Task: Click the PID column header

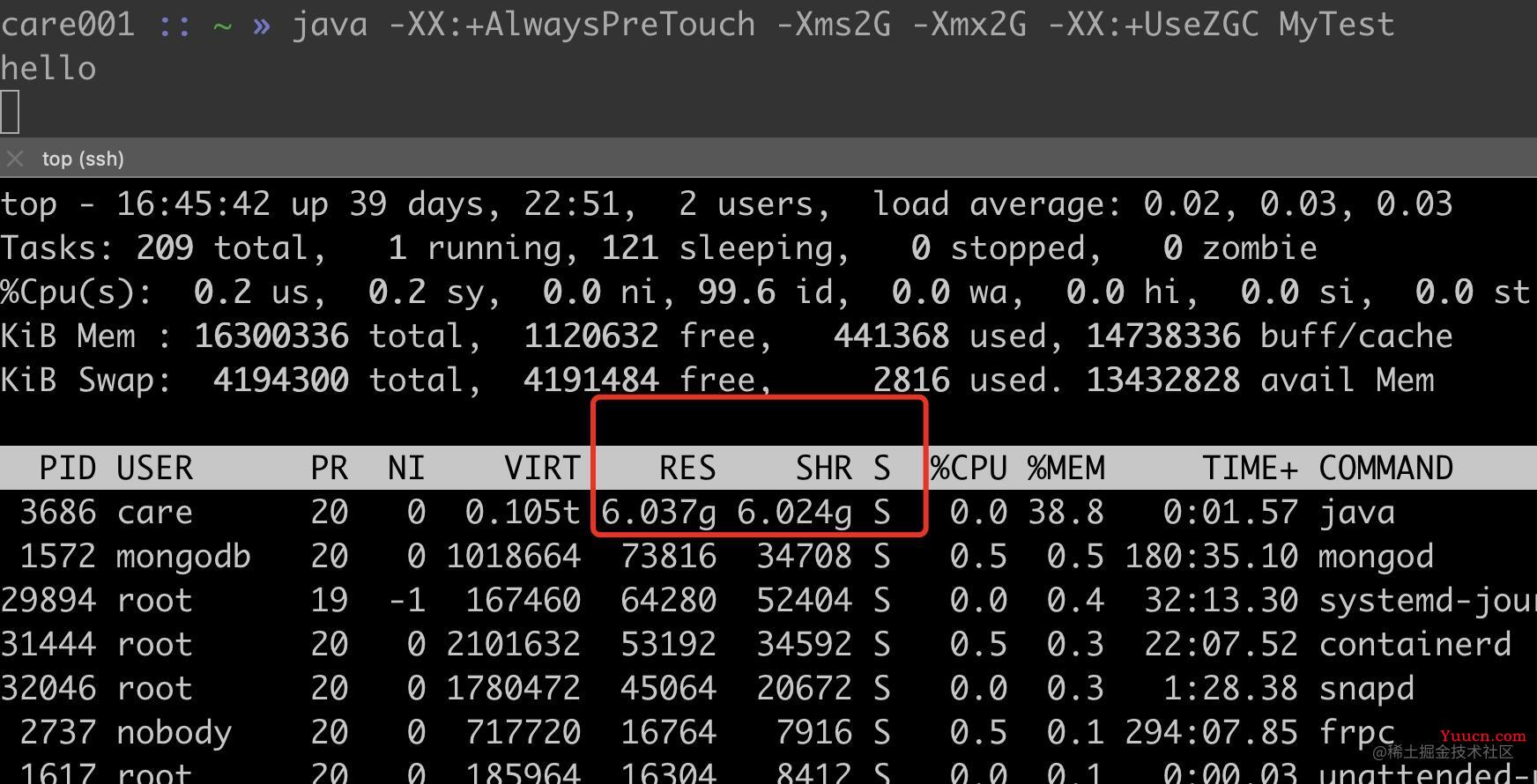Action: (68, 468)
